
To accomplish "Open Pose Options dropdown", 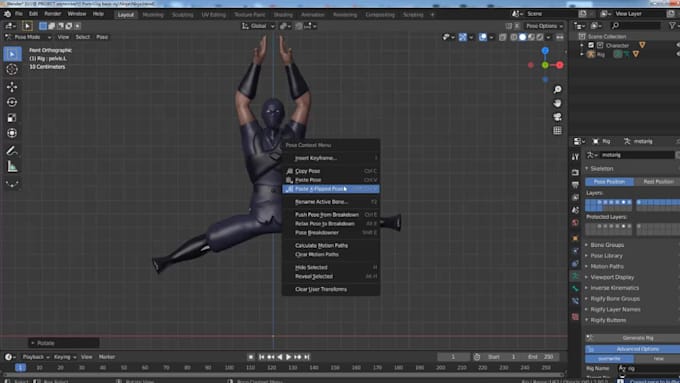I will coord(544,26).
